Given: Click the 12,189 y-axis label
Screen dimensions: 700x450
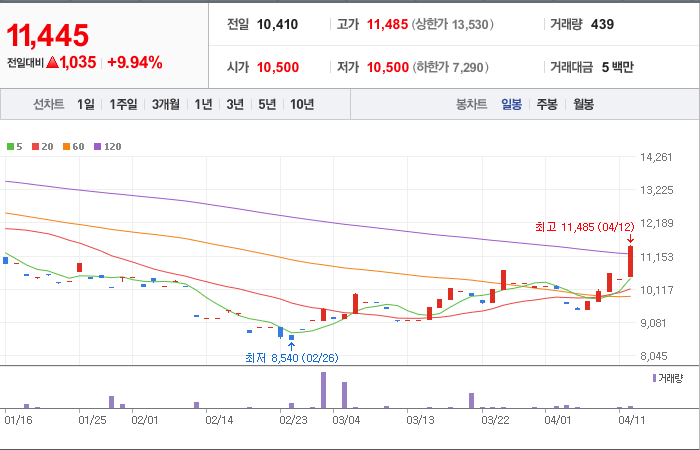Looking at the screenshot, I should coord(656,223).
